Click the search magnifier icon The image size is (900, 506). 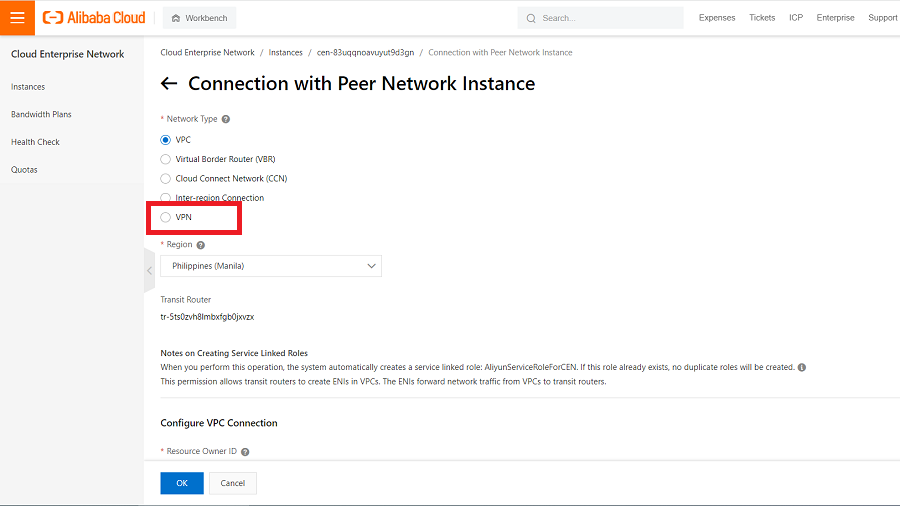pos(531,18)
